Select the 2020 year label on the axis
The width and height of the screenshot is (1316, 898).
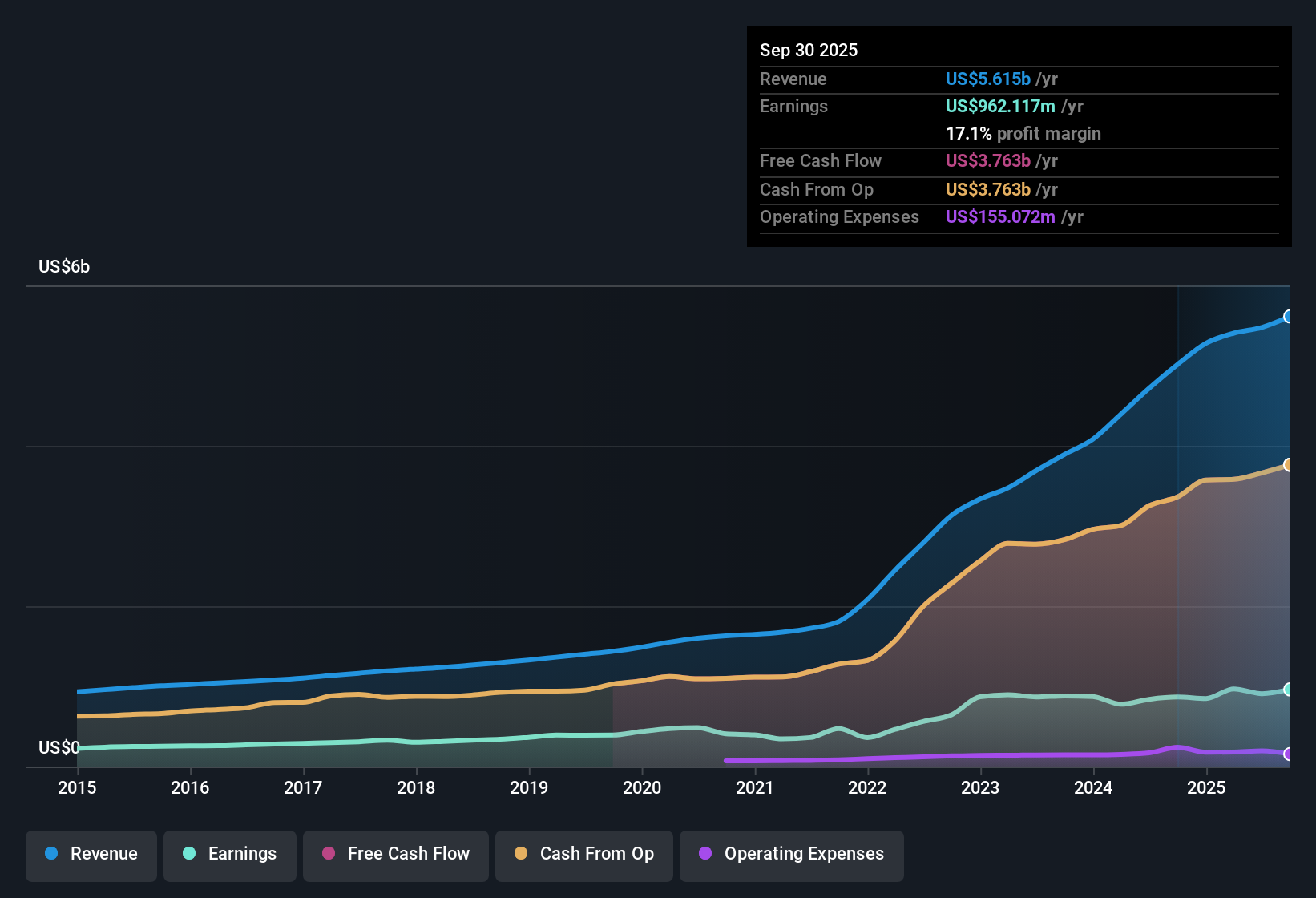coord(642,788)
